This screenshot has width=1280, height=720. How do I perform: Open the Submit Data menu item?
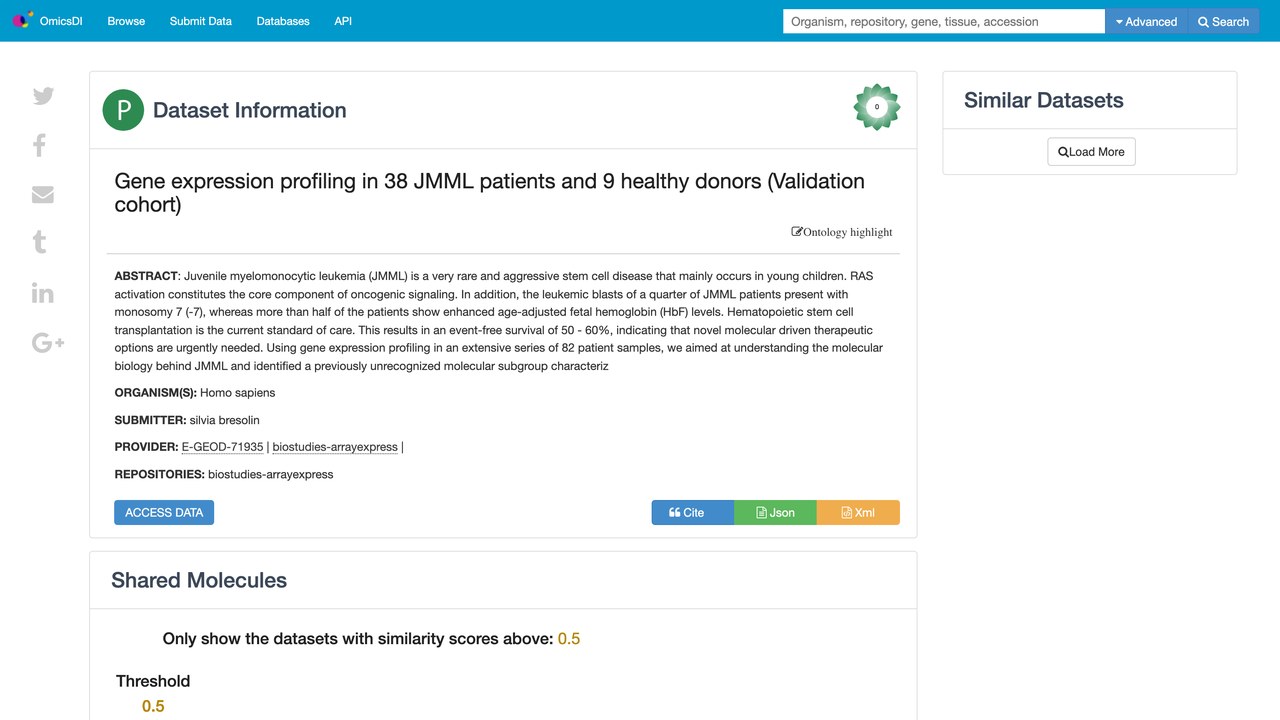[201, 21]
